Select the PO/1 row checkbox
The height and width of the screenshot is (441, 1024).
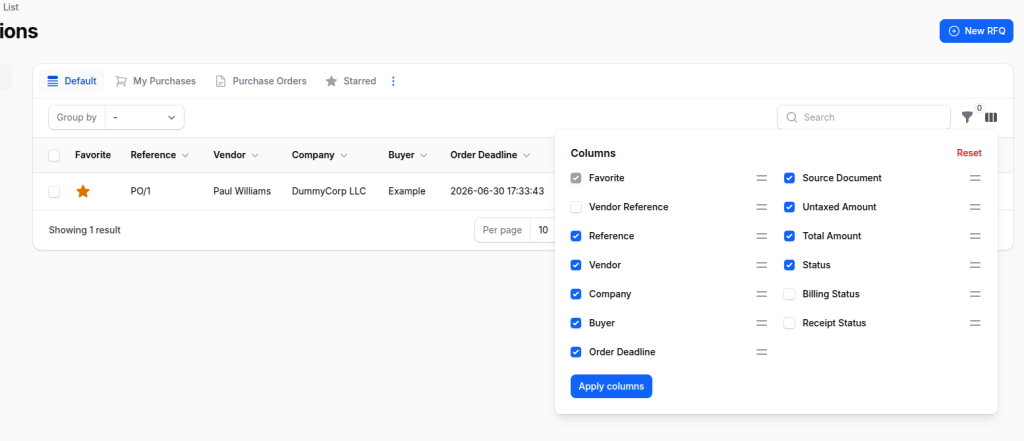pyautogui.click(x=54, y=191)
